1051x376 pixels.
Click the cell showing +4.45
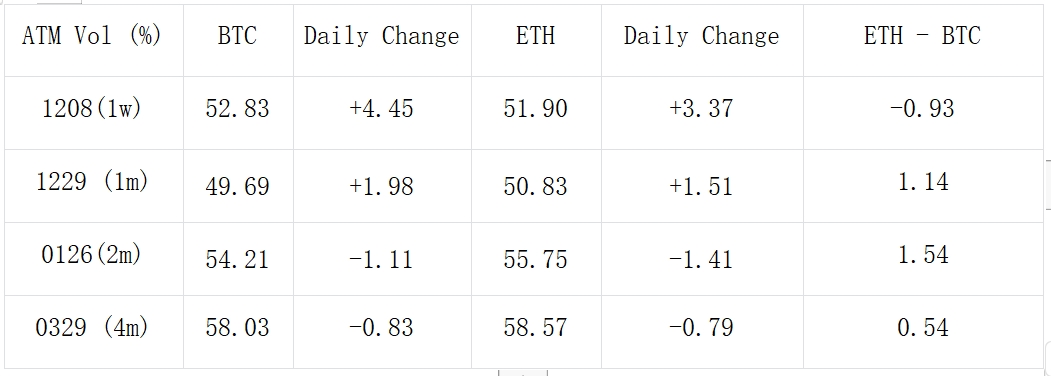coord(382,113)
